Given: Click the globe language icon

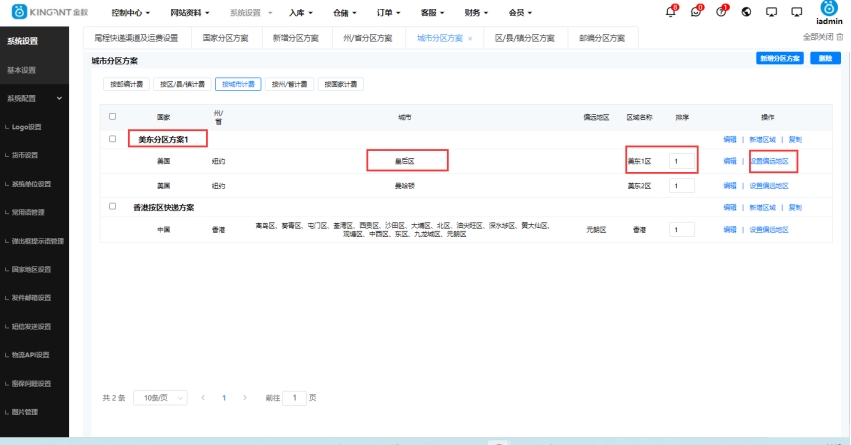Looking at the screenshot, I should coord(745,12).
